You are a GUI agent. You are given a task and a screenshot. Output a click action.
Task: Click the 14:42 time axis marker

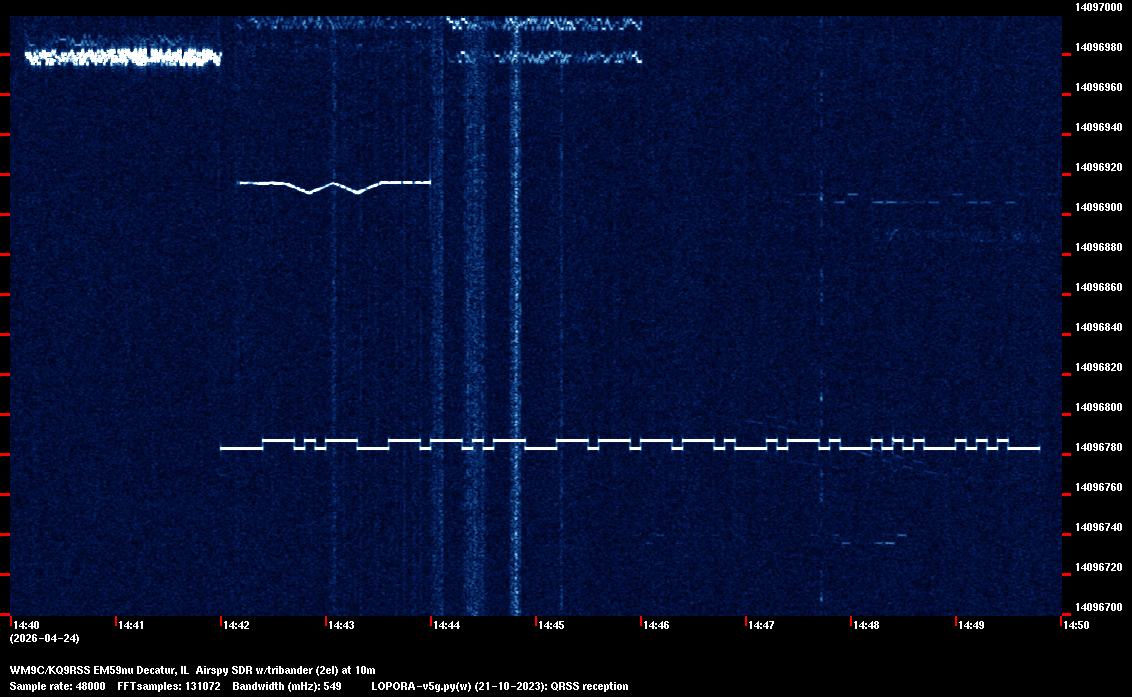tap(236, 625)
